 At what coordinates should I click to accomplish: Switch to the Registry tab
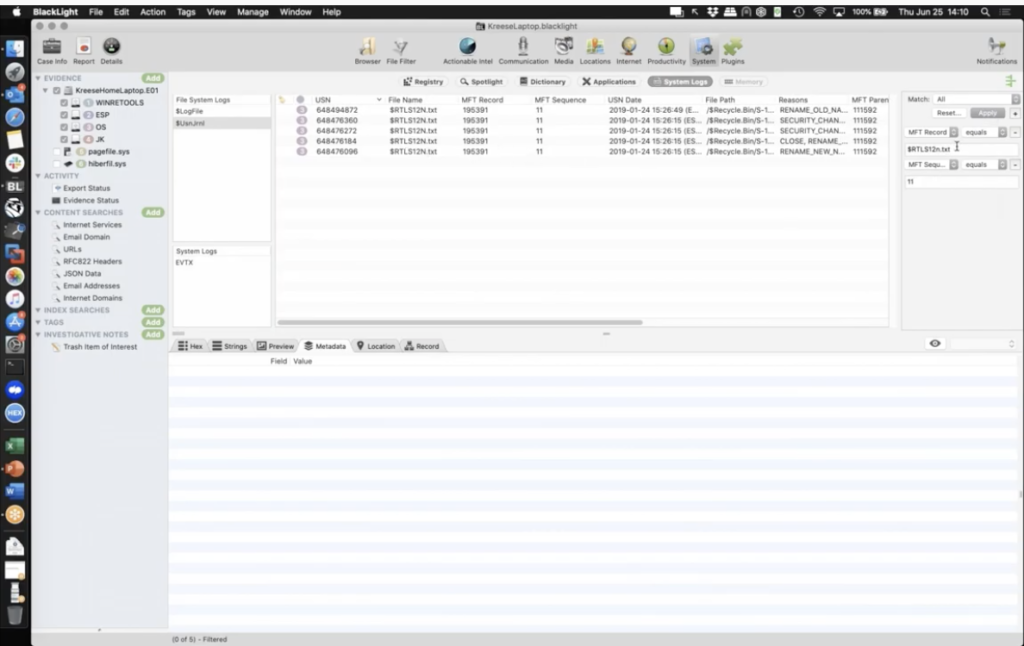(x=423, y=82)
